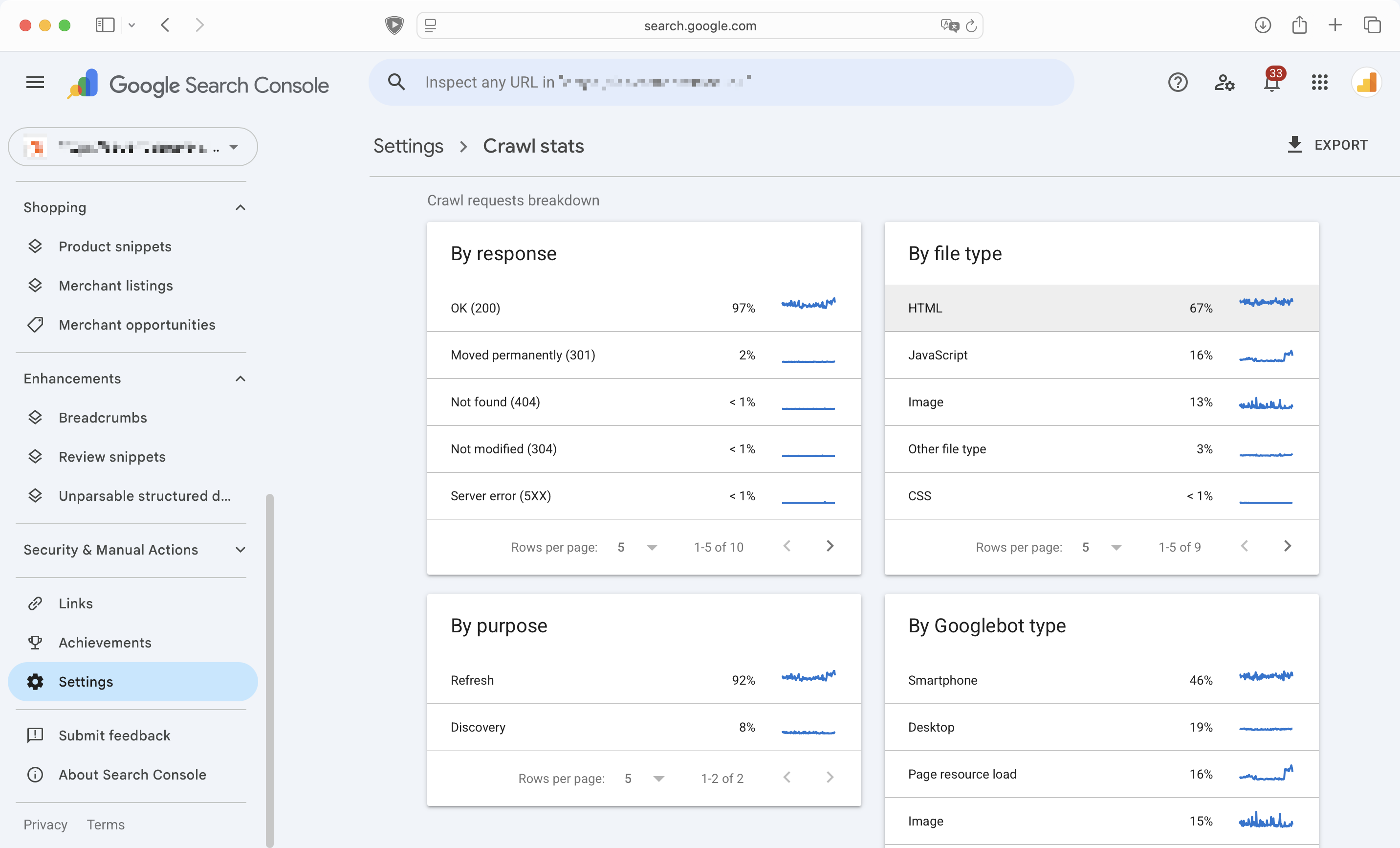Click the Product snippets layers icon
This screenshot has width=1400, height=848.
(35, 246)
